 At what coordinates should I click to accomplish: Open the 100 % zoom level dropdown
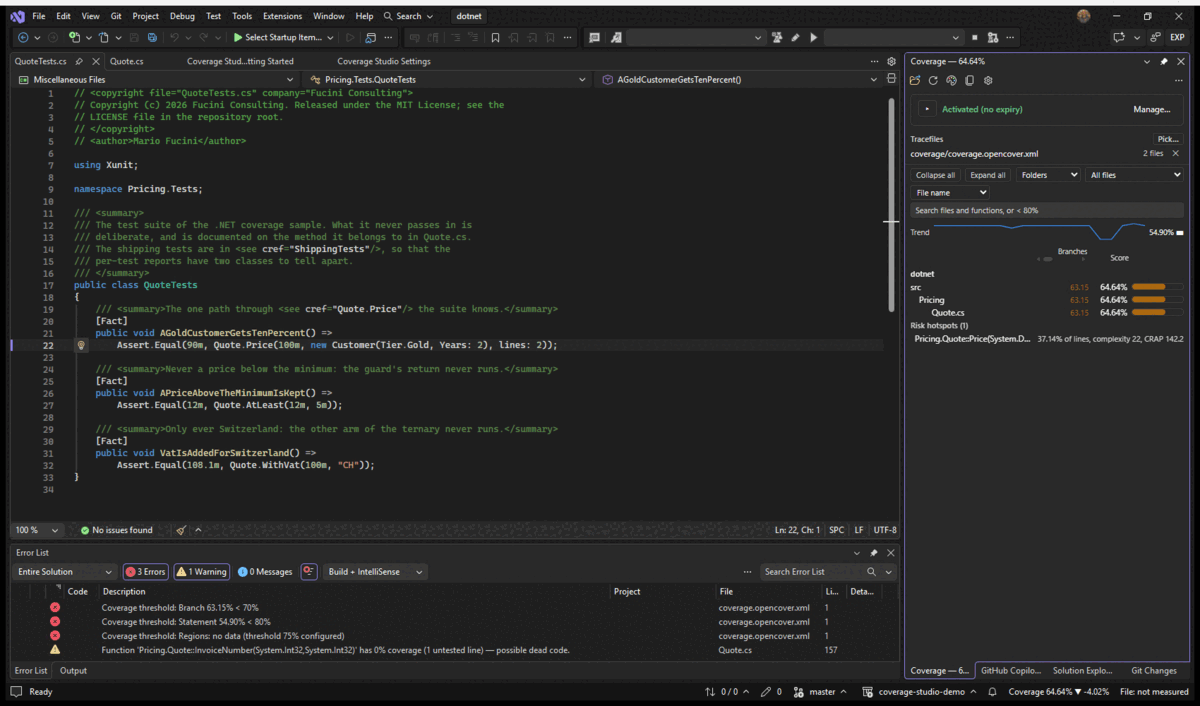(38, 530)
